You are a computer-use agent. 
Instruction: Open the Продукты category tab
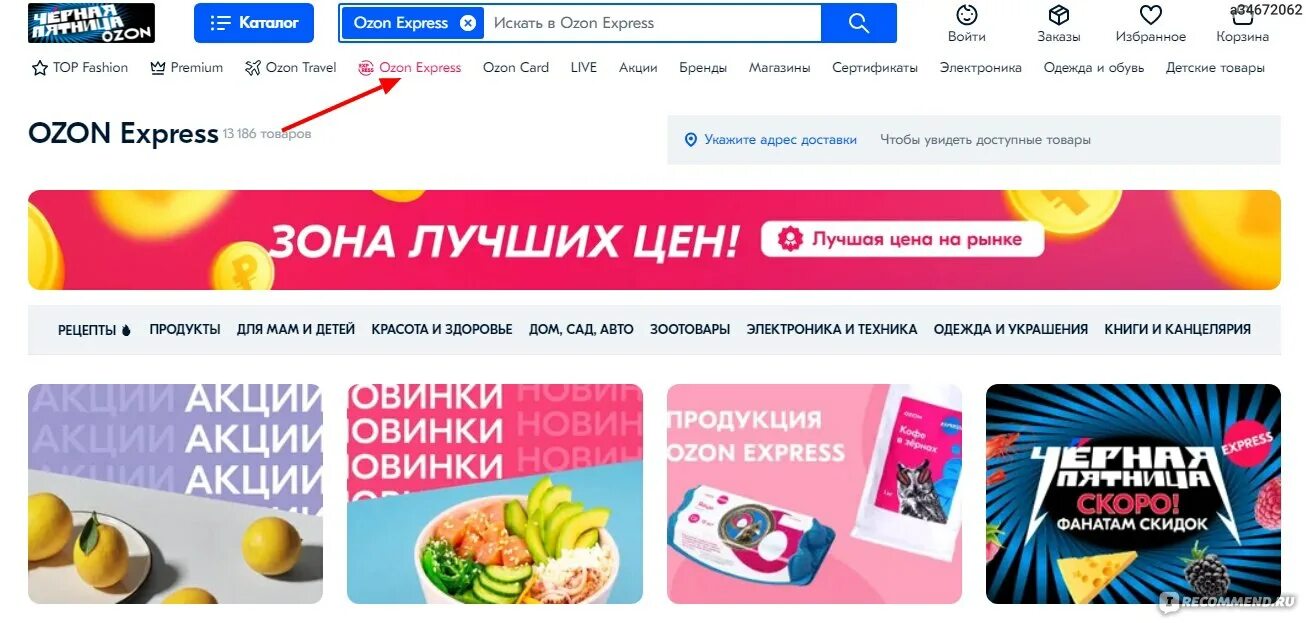click(185, 329)
